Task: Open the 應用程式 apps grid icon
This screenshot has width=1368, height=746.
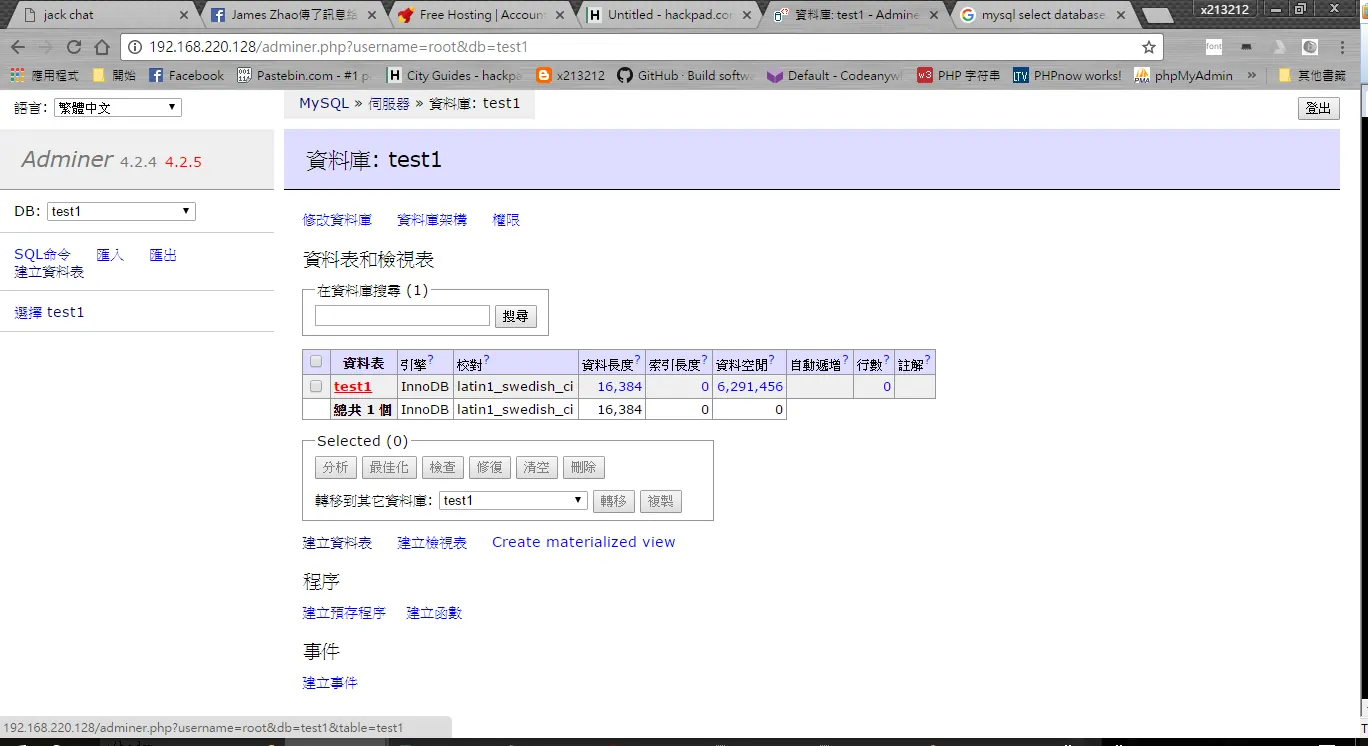Action: tap(17, 75)
